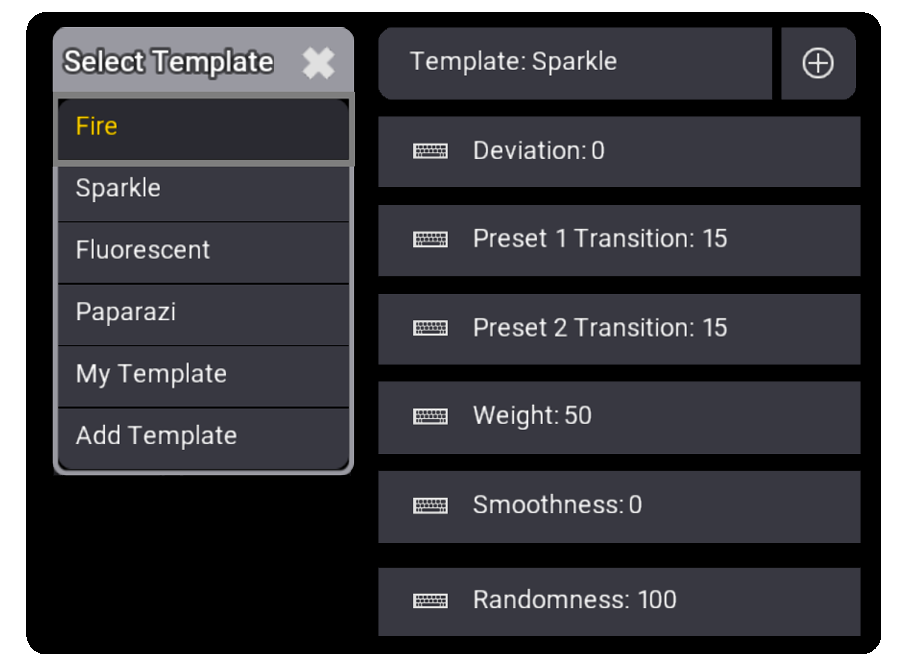
Task: Edit the Smoothness: 0 field
Action: click(x=619, y=507)
